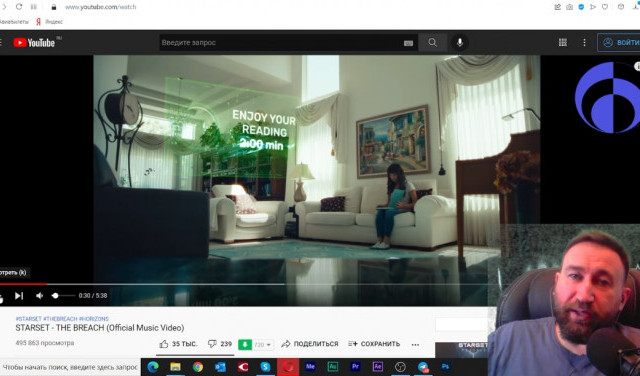The width and height of the screenshot is (640, 376).
Task: Mute the video with speaker icon
Action: click(40, 296)
